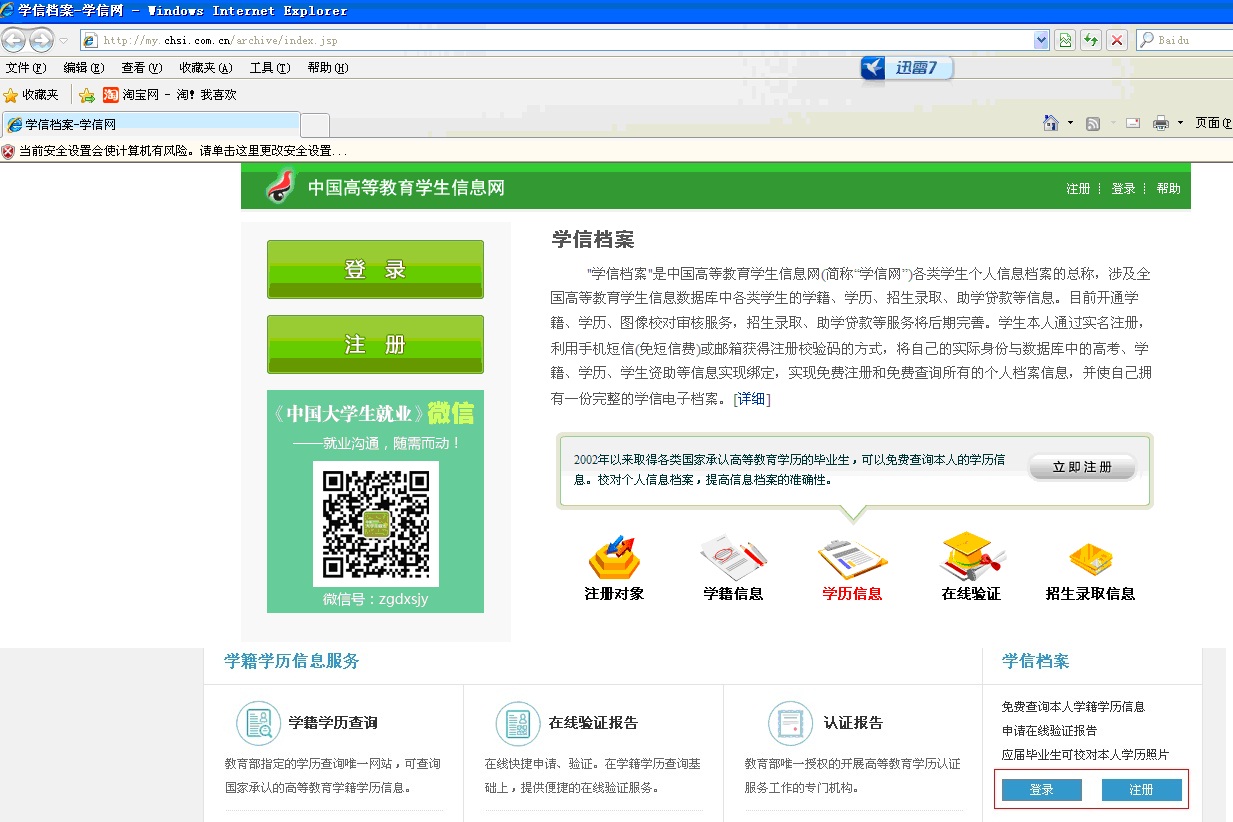Open the 详细 link after description

click(x=752, y=399)
